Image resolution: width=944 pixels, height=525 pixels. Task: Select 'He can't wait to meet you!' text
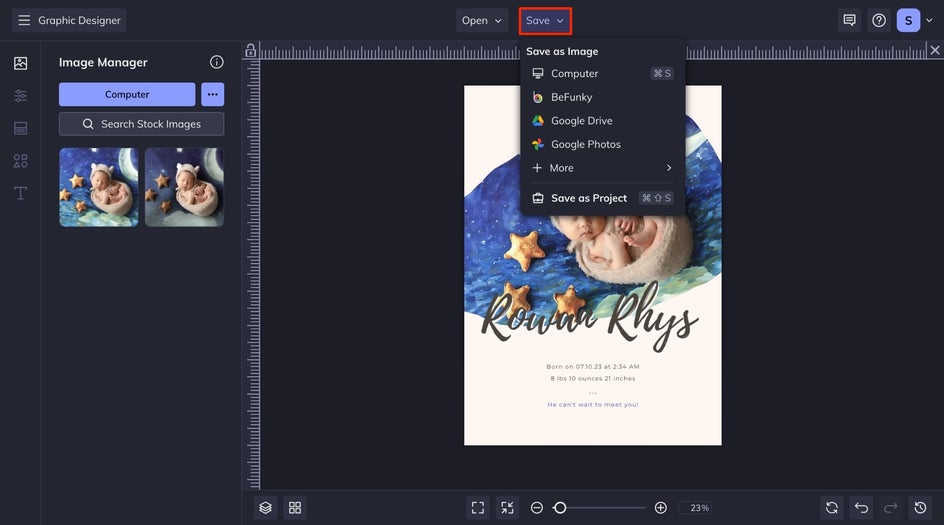coord(592,405)
